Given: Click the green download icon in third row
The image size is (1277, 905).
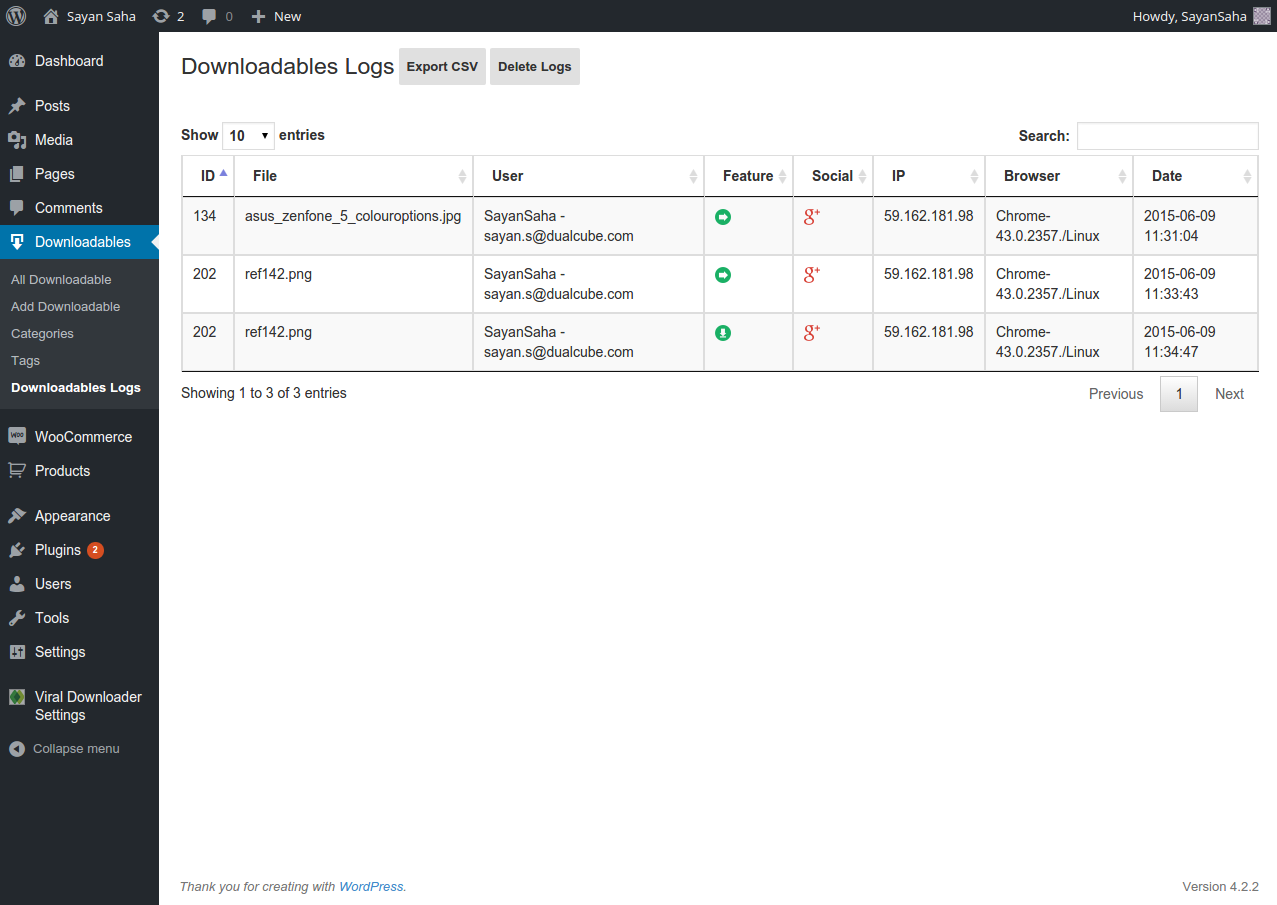Looking at the screenshot, I should point(723,333).
